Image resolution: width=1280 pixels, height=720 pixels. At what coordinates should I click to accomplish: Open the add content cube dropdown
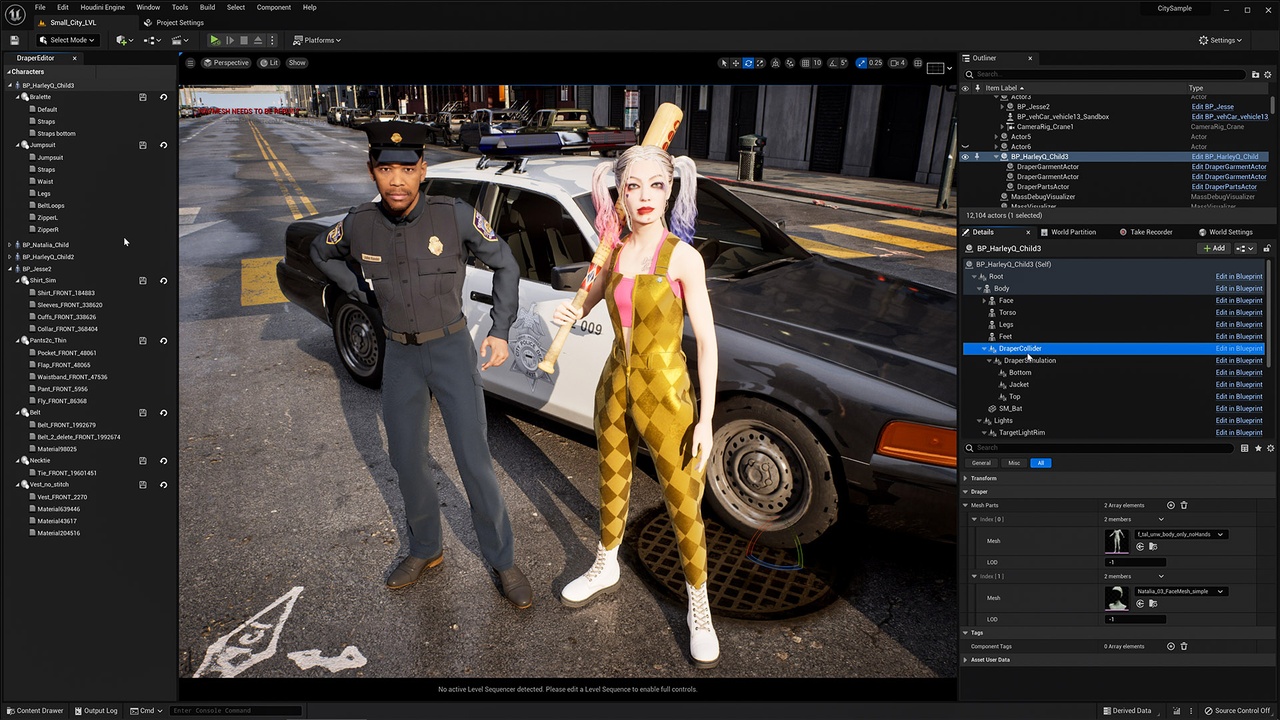click(124, 40)
